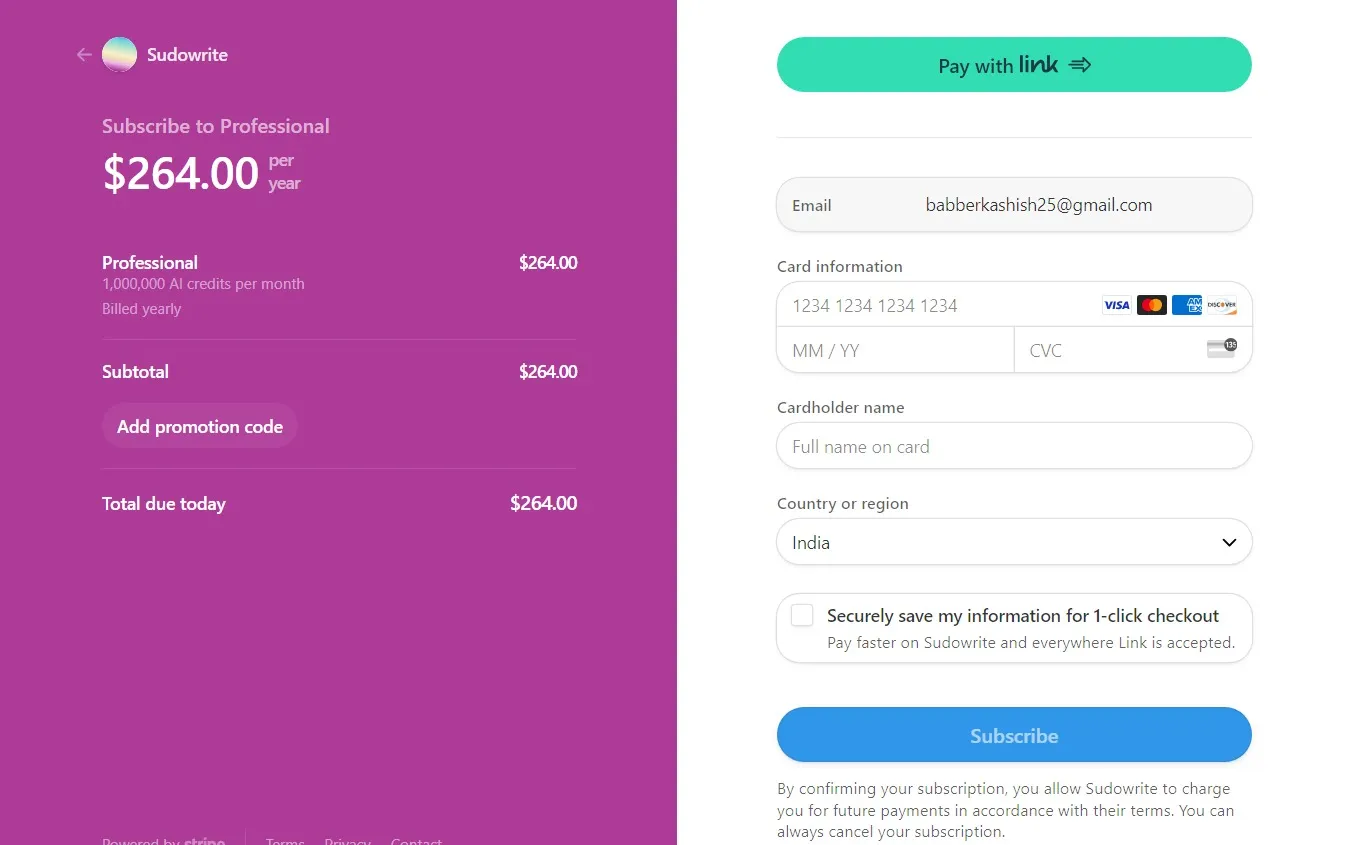Click the MM / YY expiry field

895,350
